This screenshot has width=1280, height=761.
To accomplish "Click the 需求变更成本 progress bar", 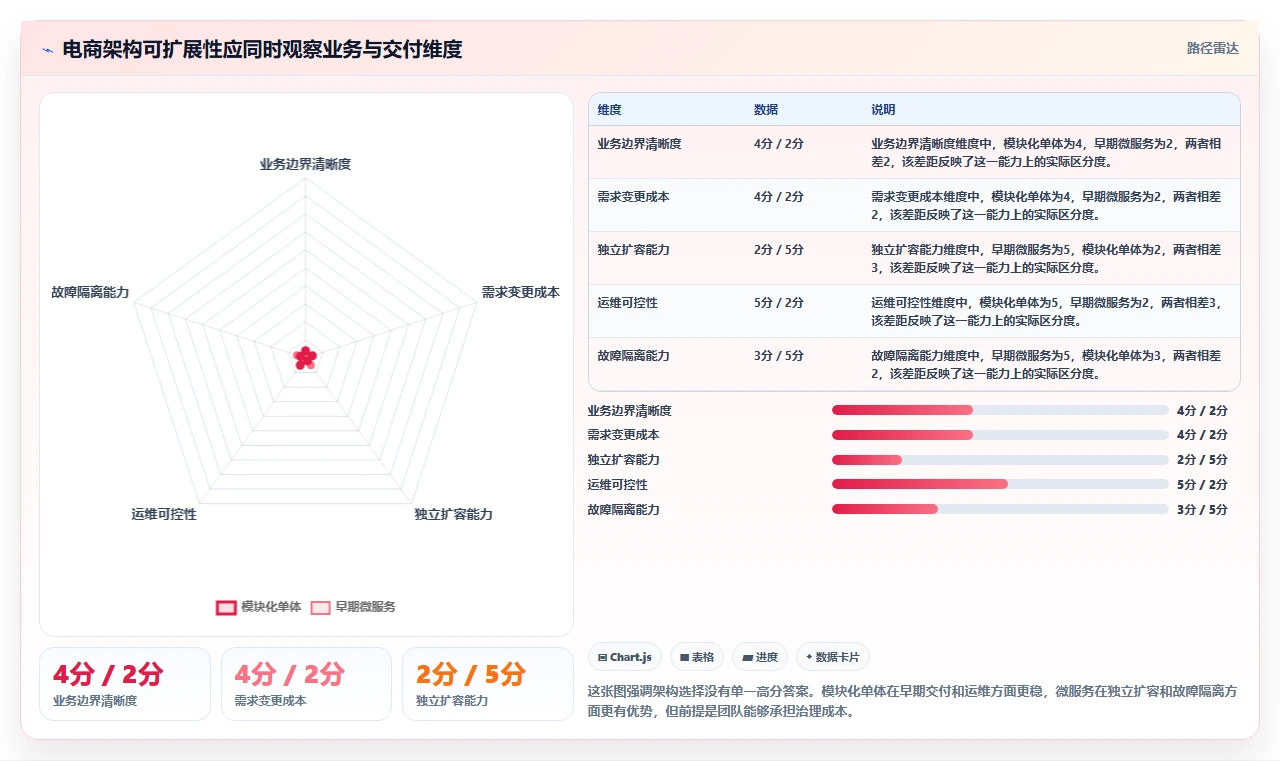I will point(1000,435).
